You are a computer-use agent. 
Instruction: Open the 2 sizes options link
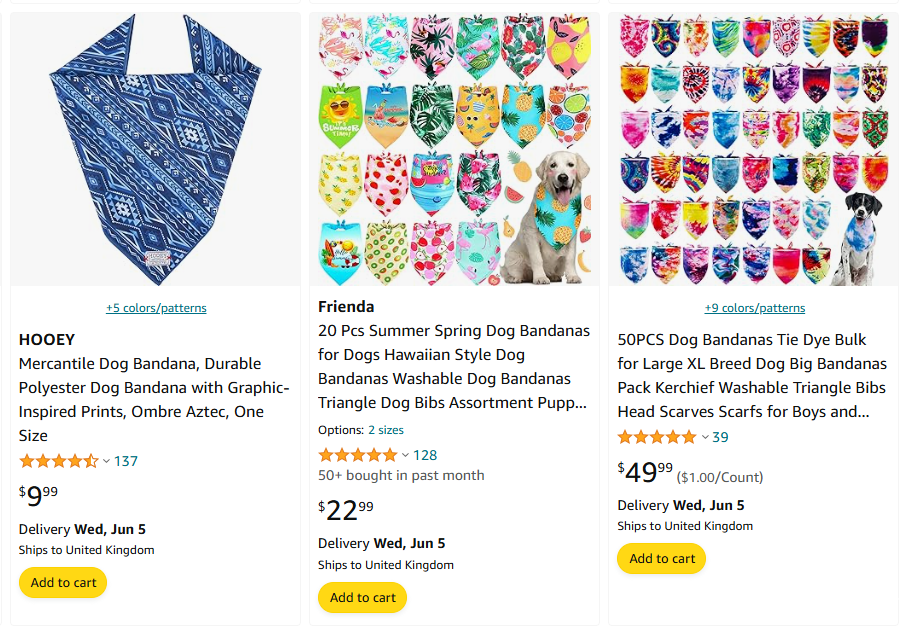click(x=386, y=430)
